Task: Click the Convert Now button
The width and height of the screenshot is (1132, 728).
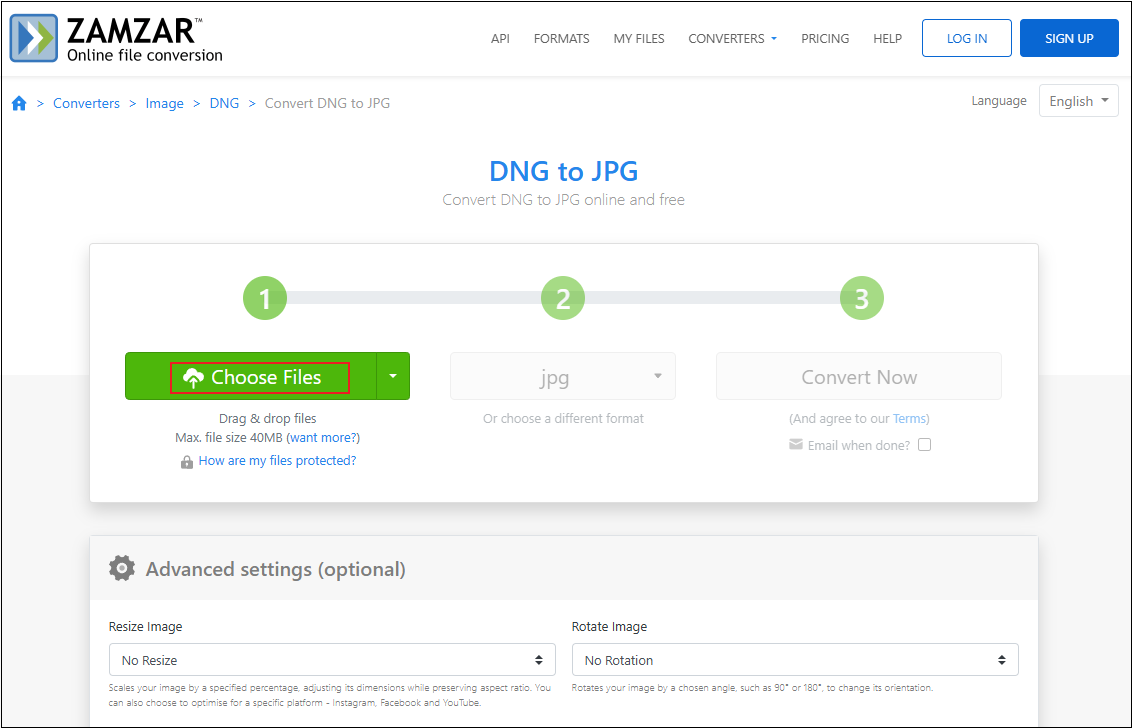Action: click(859, 376)
